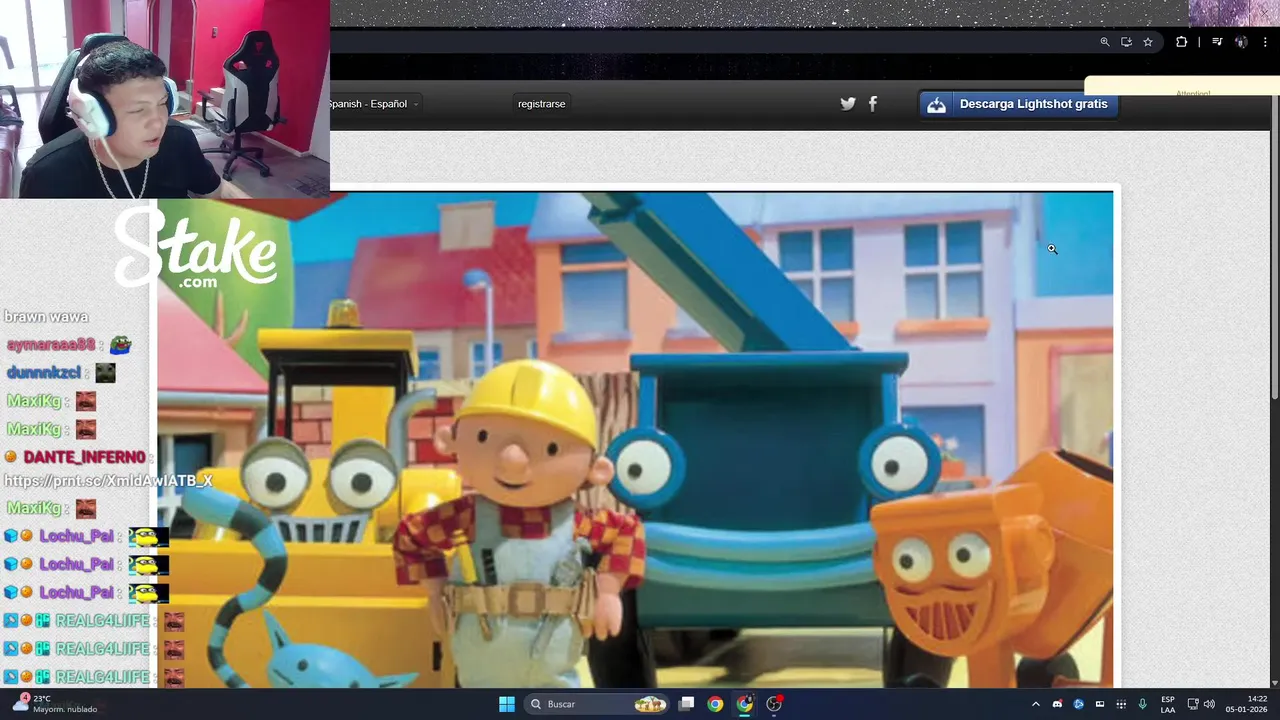
Task: Click the Attention notification banner
Action: [1182, 87]
